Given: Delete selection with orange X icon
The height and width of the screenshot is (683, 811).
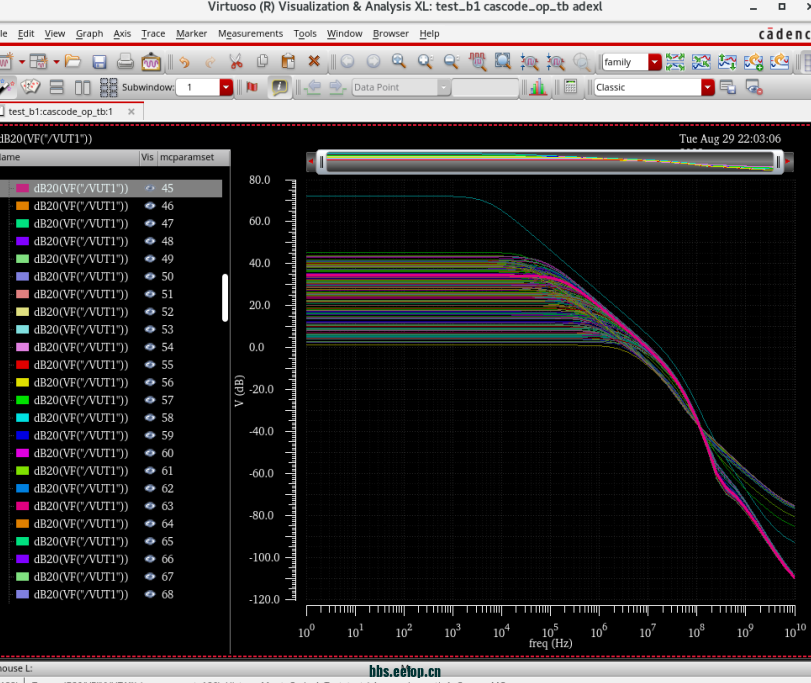Looking at the screenshot, I should [313, 61].
